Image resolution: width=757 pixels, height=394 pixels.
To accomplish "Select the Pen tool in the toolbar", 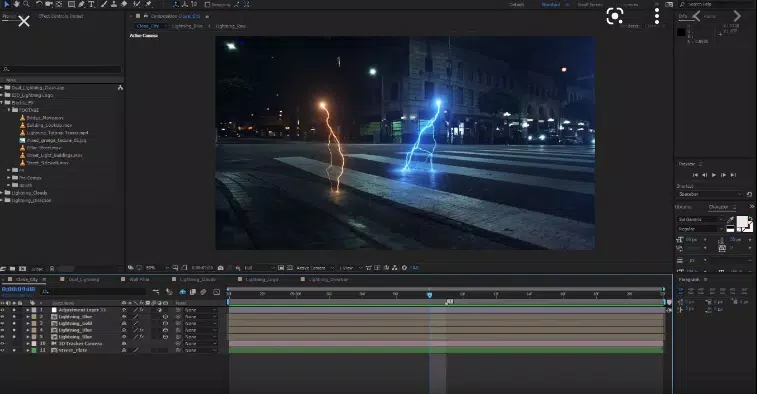I will pos(82,4).
